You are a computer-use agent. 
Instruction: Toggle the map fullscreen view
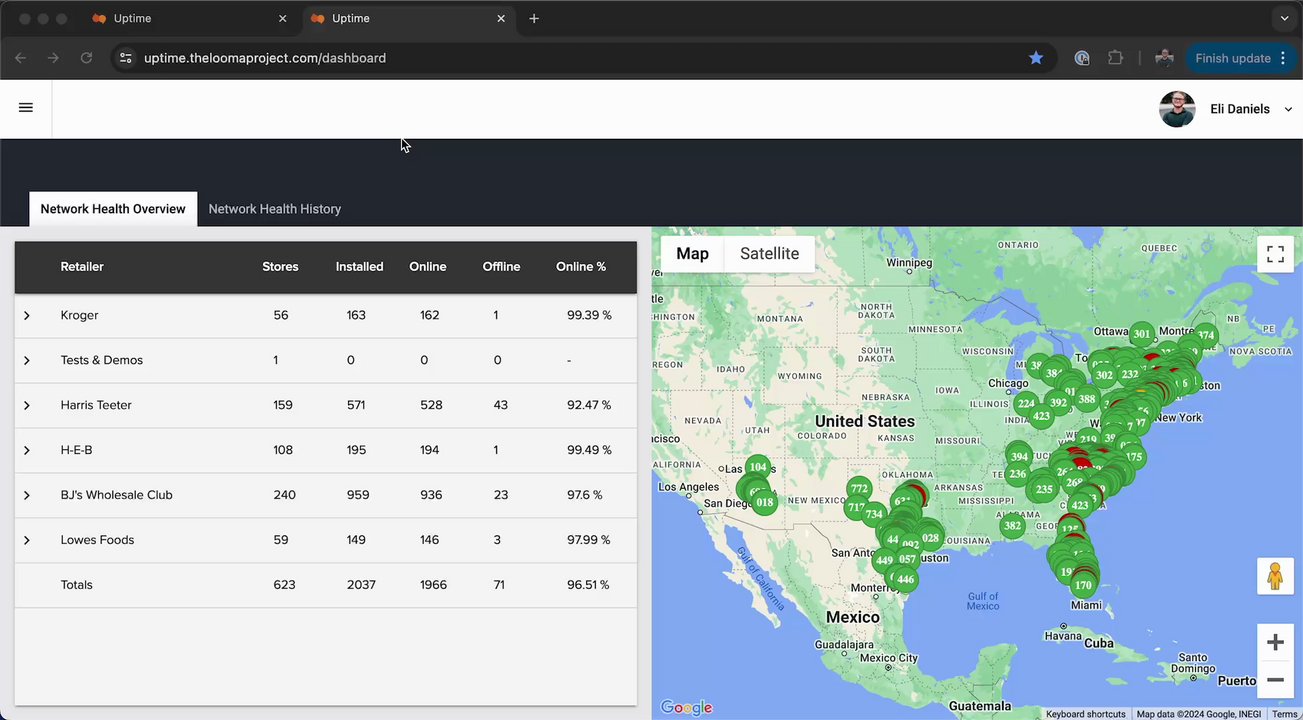tap(1275, 254)
